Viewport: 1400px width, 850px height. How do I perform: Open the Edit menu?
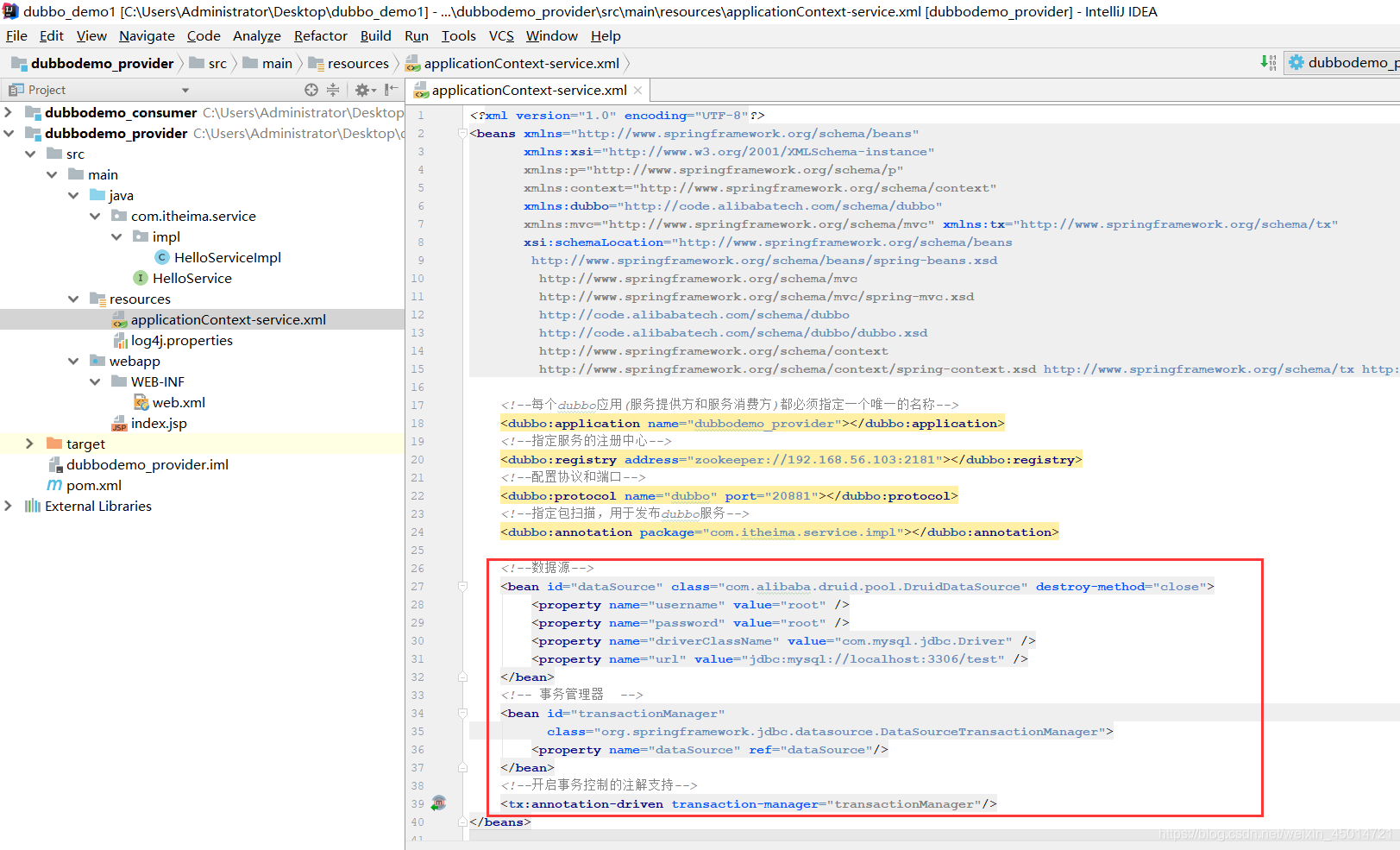(x=52, y=35)
